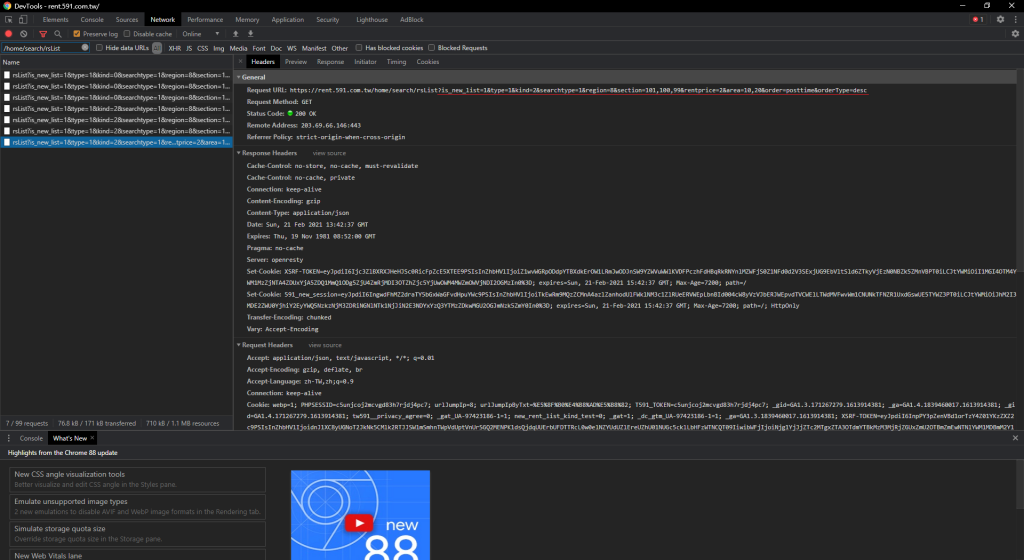
Task: Switch to the Elements panel
Action: 56,20
